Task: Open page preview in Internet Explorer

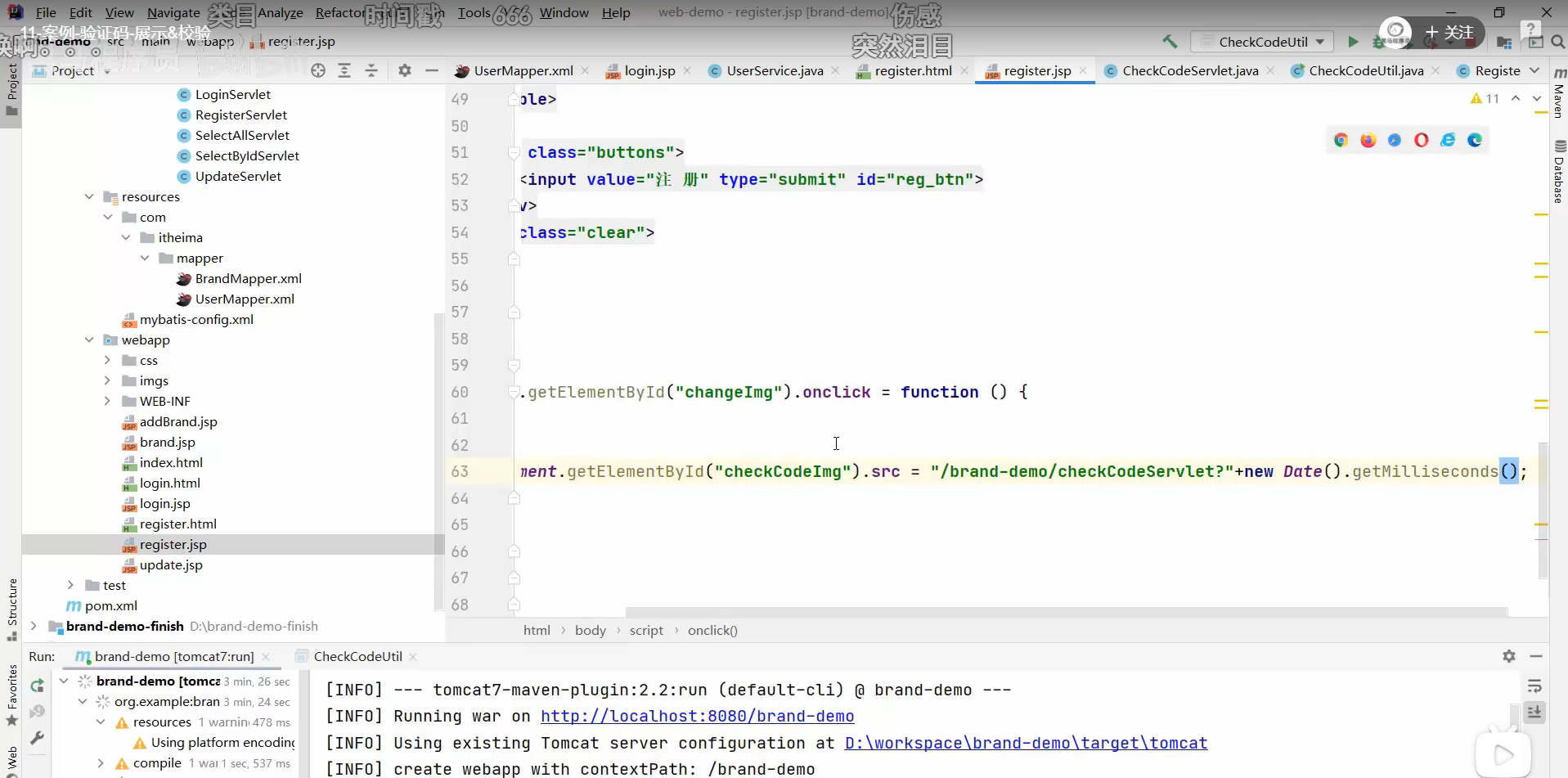Action: tap(1448, 140)
